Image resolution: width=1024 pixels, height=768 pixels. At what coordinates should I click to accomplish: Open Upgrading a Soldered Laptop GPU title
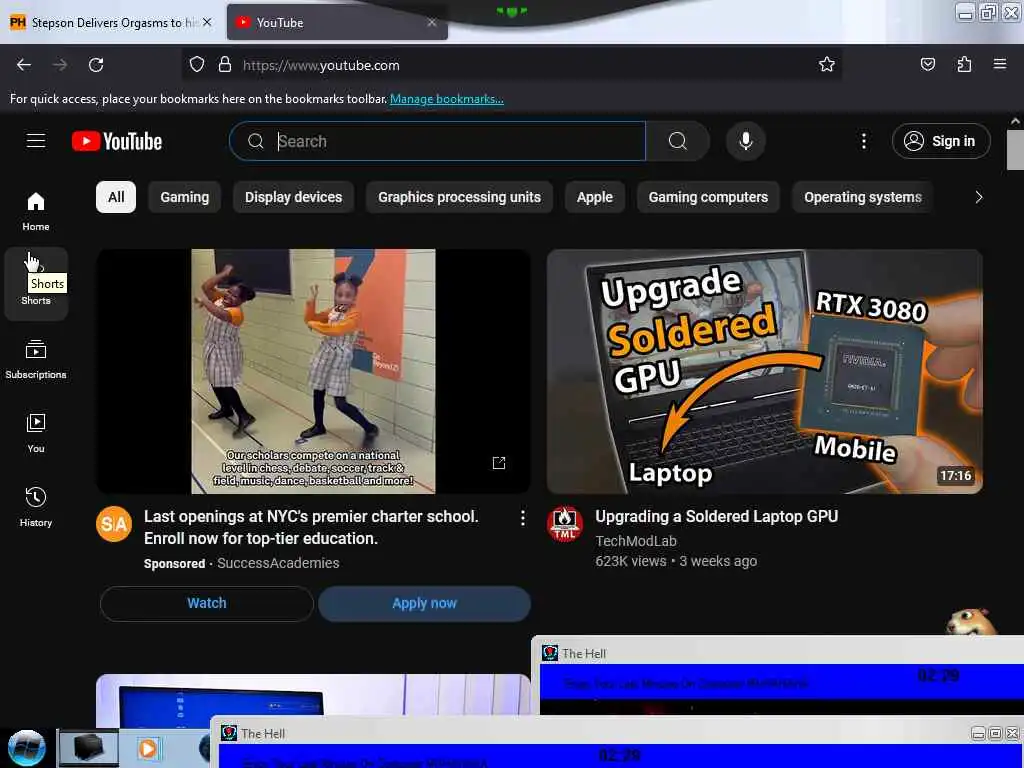point(716,517)
